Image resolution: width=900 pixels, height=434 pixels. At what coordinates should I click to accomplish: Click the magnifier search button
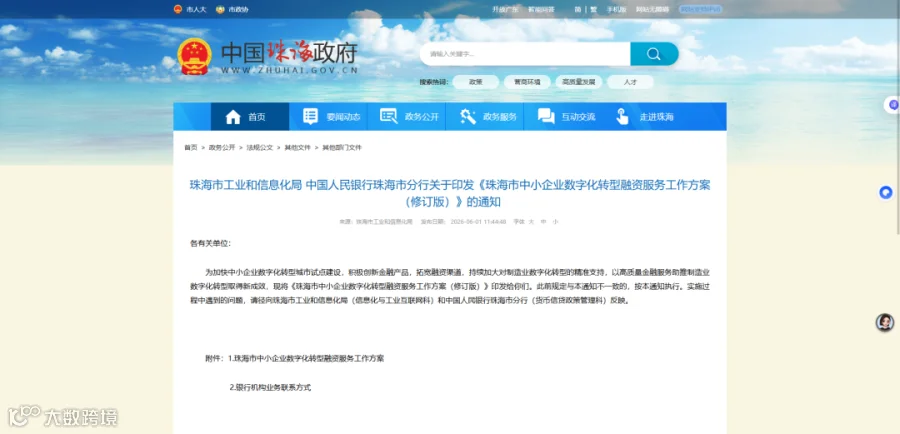654,54
